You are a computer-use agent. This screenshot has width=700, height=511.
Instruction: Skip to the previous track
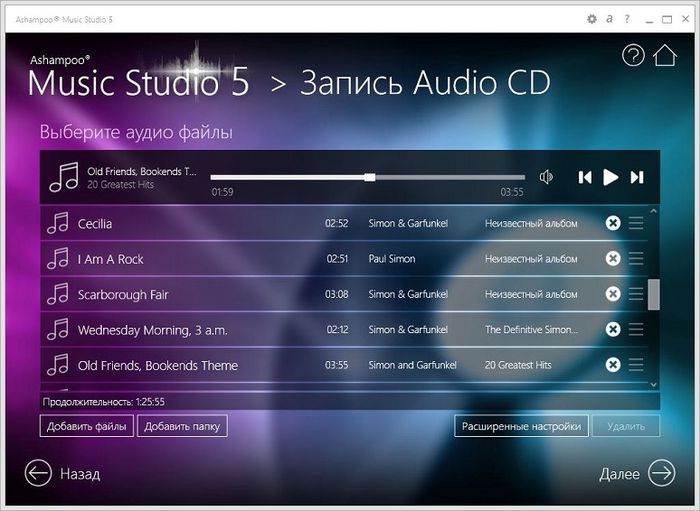click(x=585, y=177)
